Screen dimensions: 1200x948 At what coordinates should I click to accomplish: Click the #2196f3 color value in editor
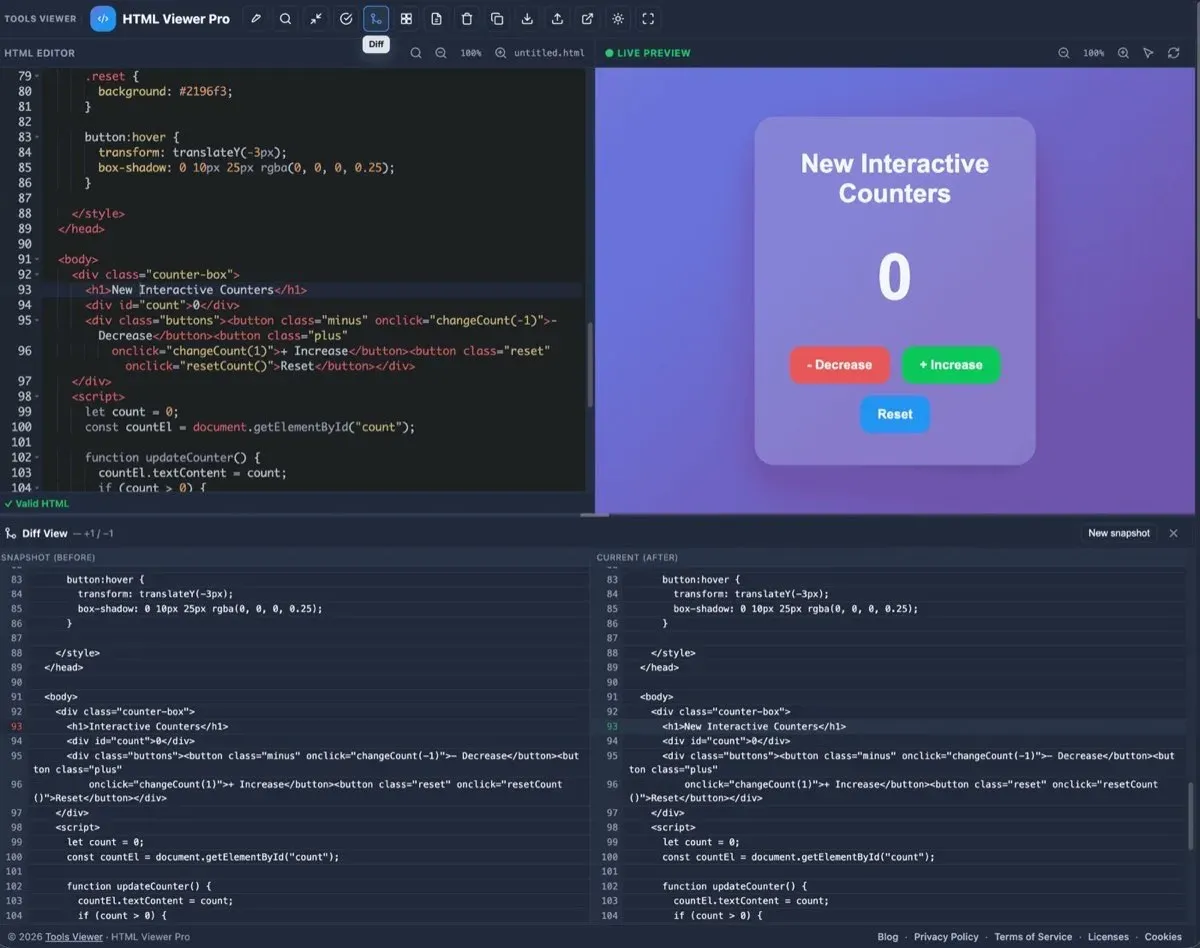click(x=205, y=91)
